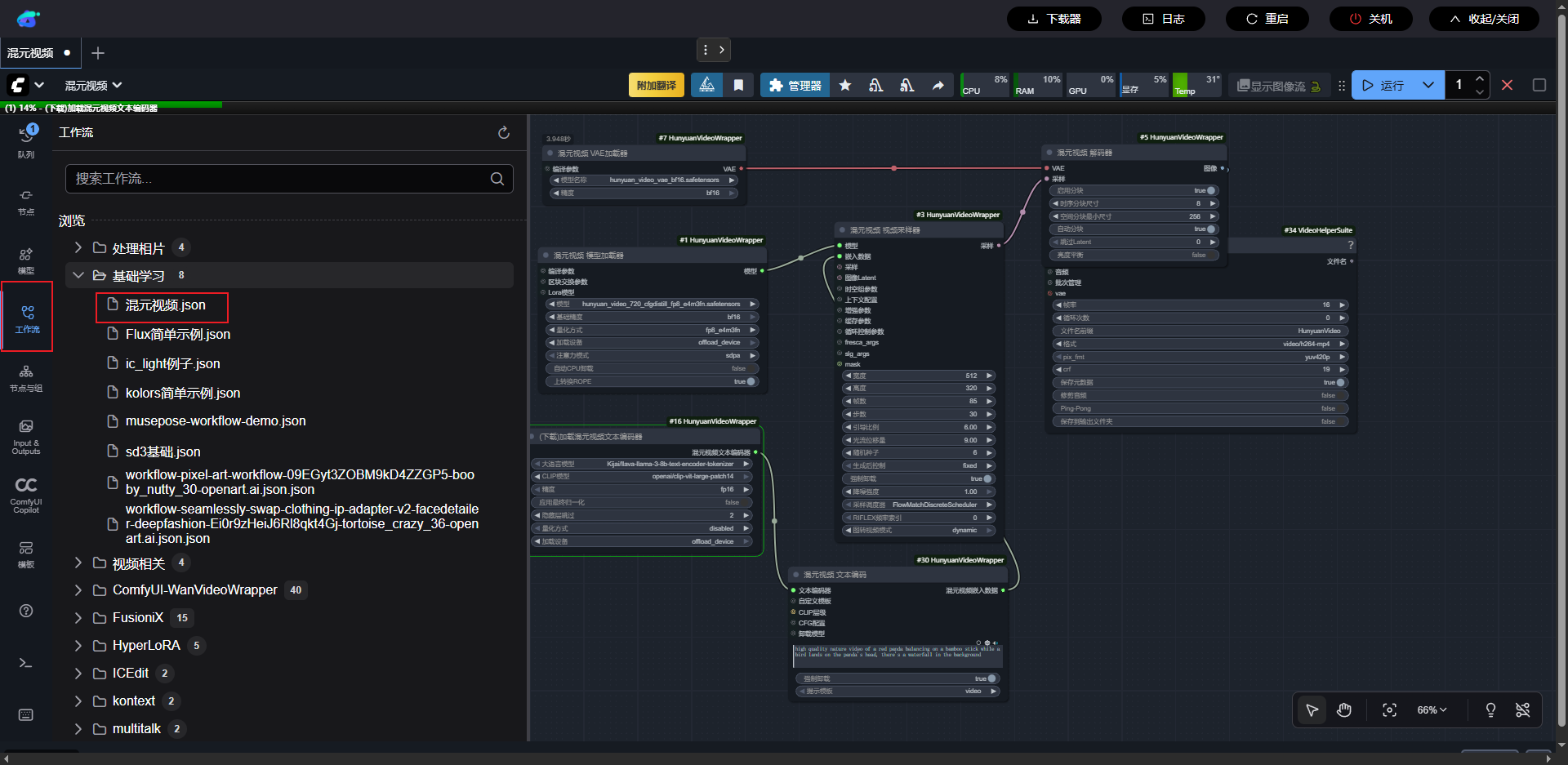The height and width of the screenshot is (765, 1568).
Task: Click the 步数 value slider in 视频采样器
Action: [919, 415]
